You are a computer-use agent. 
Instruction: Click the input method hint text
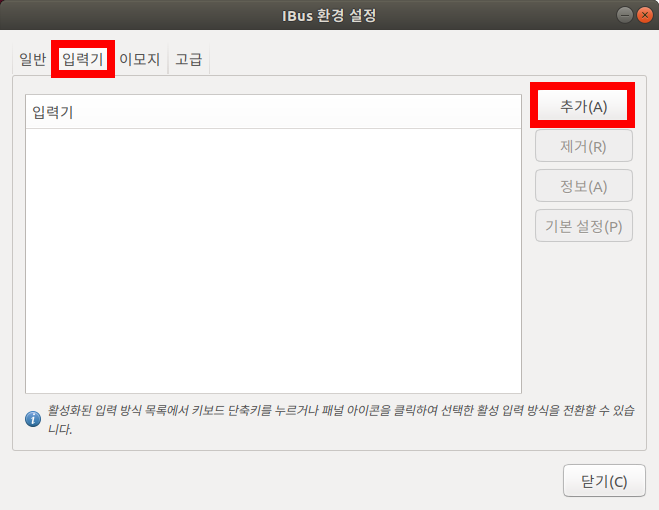(341, 419)
